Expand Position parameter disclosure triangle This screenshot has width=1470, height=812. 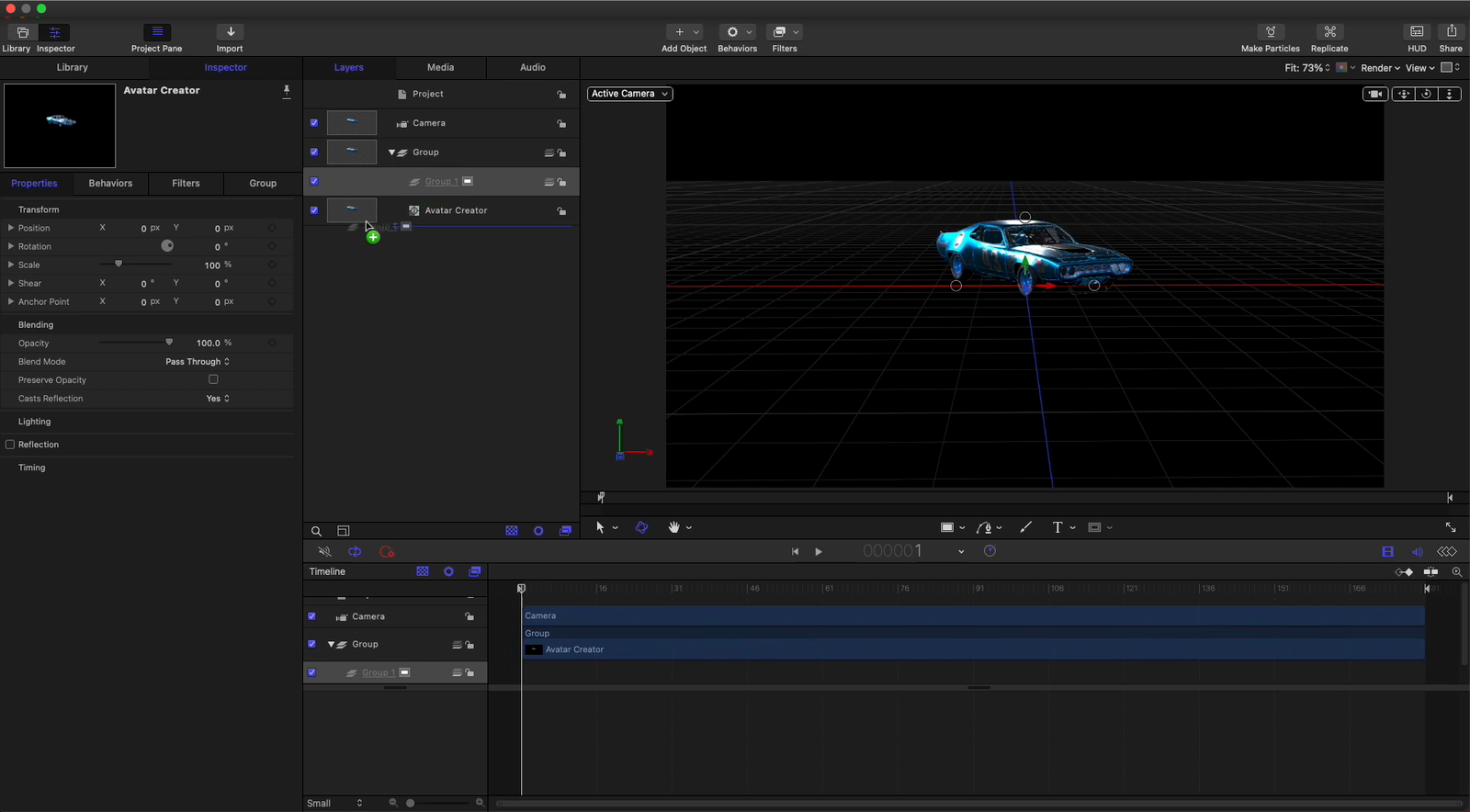[10, 228]
